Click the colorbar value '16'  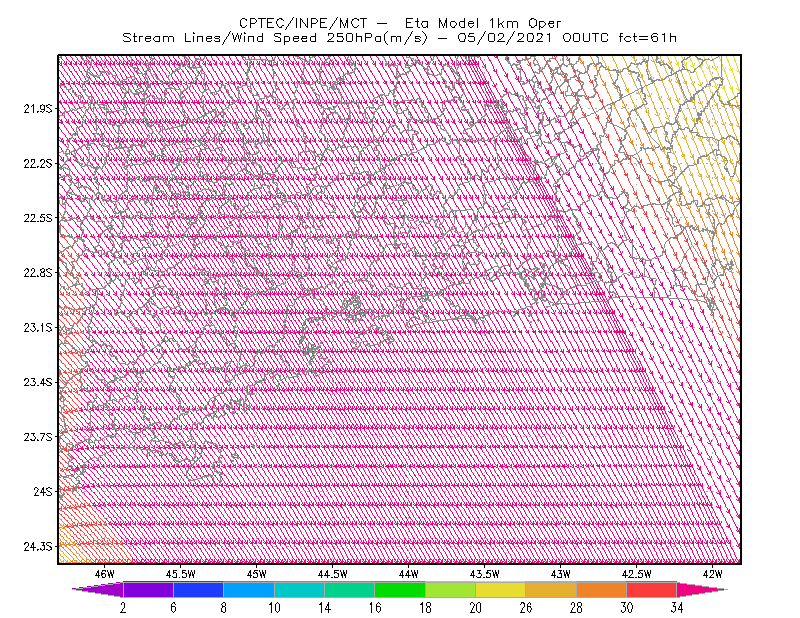(x=375, y=608)
